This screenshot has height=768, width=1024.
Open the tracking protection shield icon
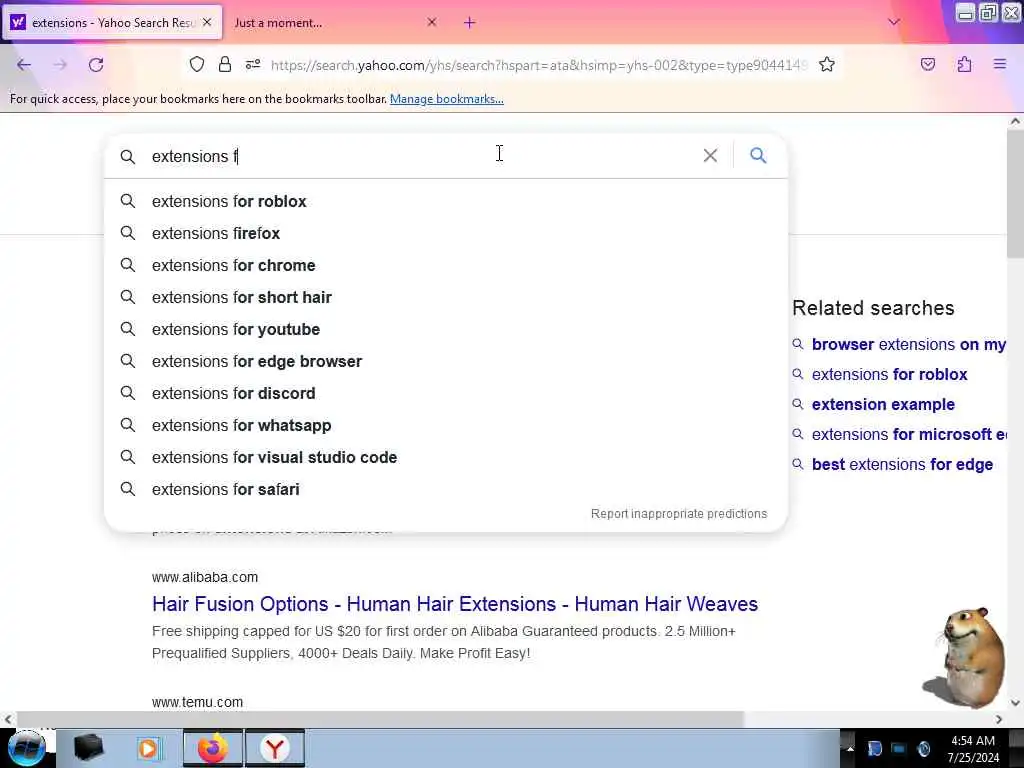(197, 64)
